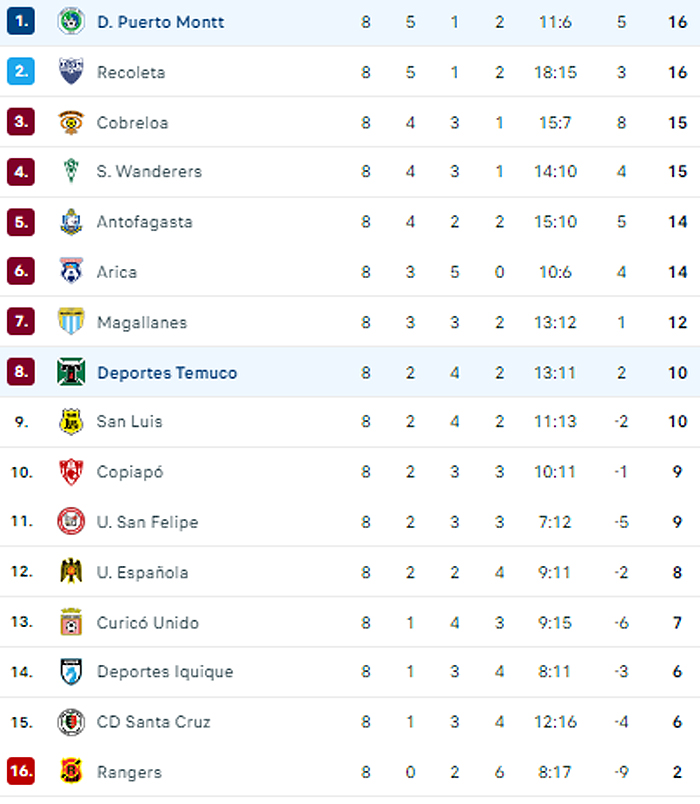Select the Copiapó team name
700x804 pixels.
pos(130,472)
